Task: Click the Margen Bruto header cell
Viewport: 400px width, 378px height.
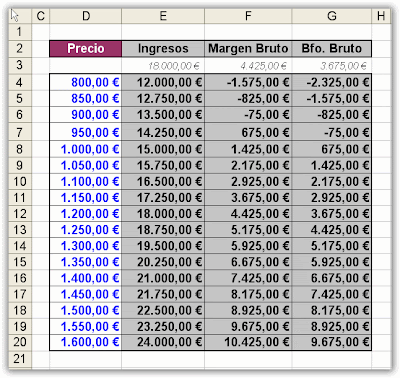Action: pyautogui.click(x=248, y=49)
